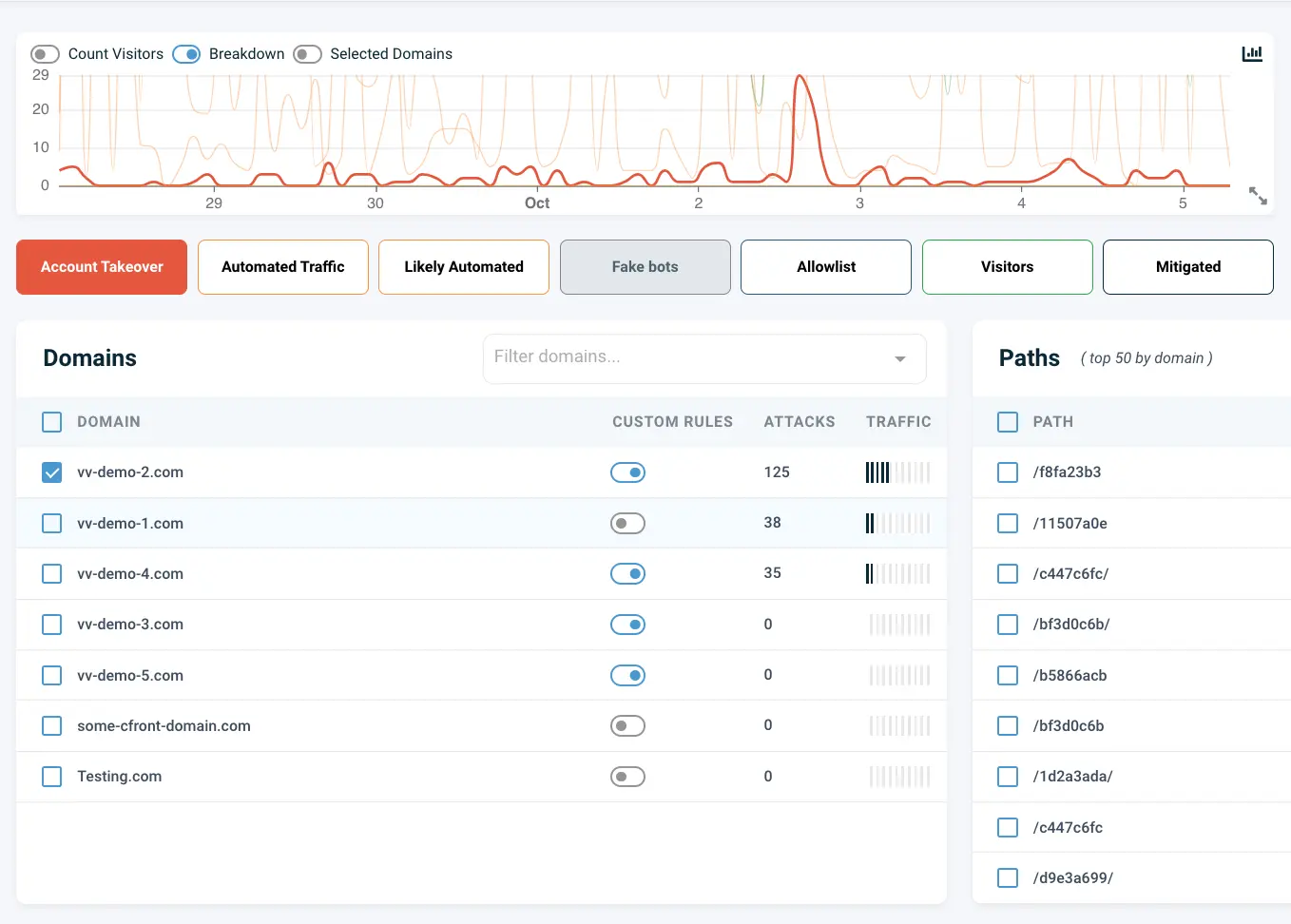Check the select-all Domains header checkbox
The image size is (1291, 924).
coord(51,422)
